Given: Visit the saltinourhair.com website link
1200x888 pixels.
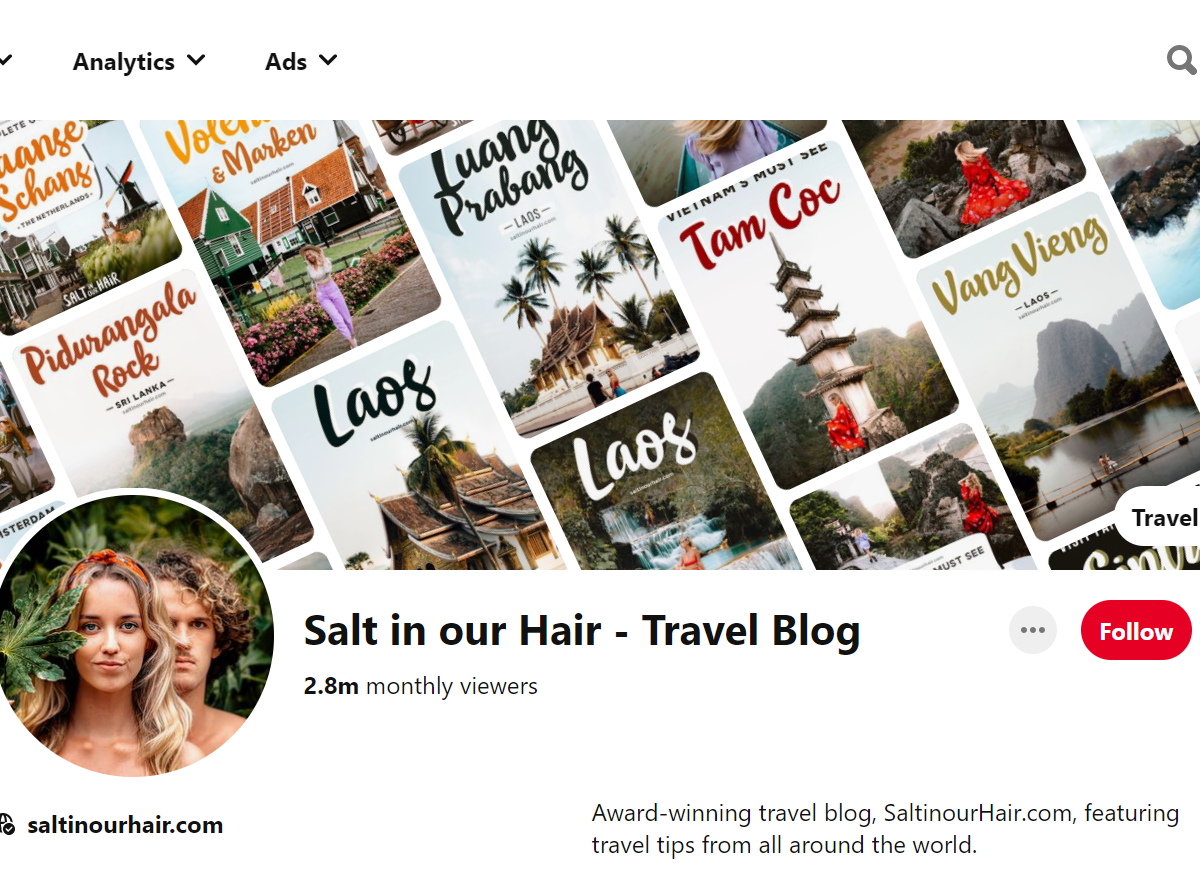Looking at the screenshot, I should coord(125,825).
